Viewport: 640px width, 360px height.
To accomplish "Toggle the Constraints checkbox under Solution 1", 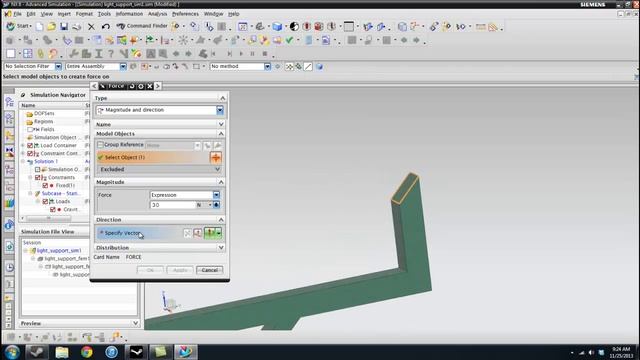I will [x=38, y=178].
